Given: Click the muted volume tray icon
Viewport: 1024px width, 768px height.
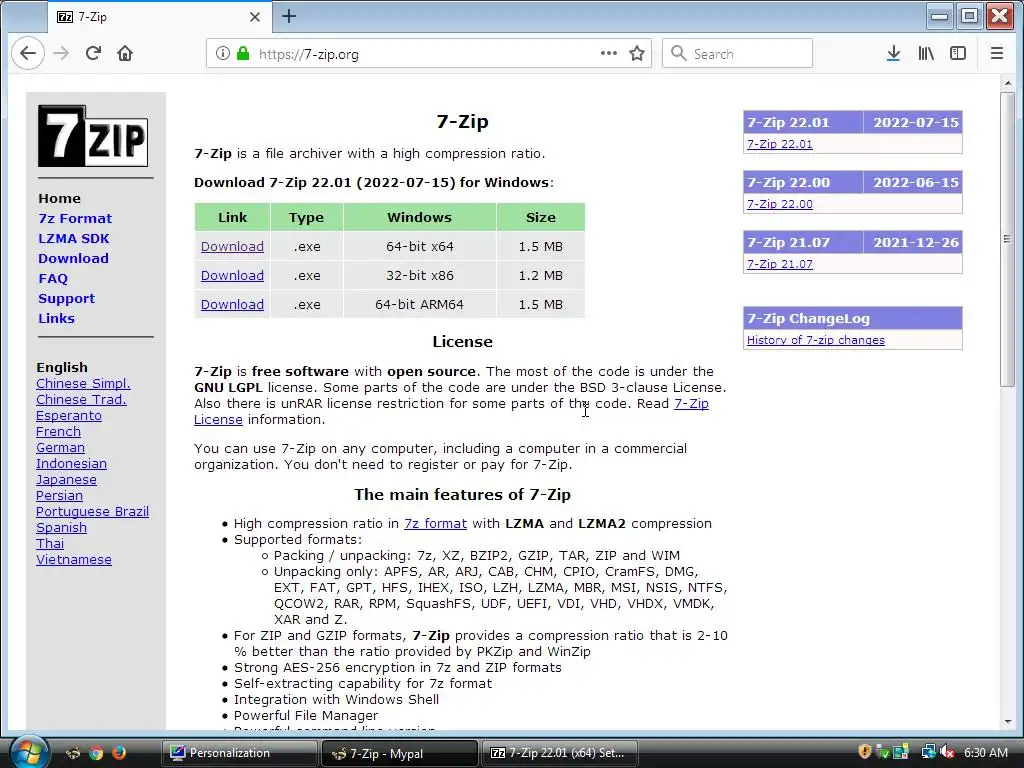Looking at the screenshot, I should click(947, 752).
